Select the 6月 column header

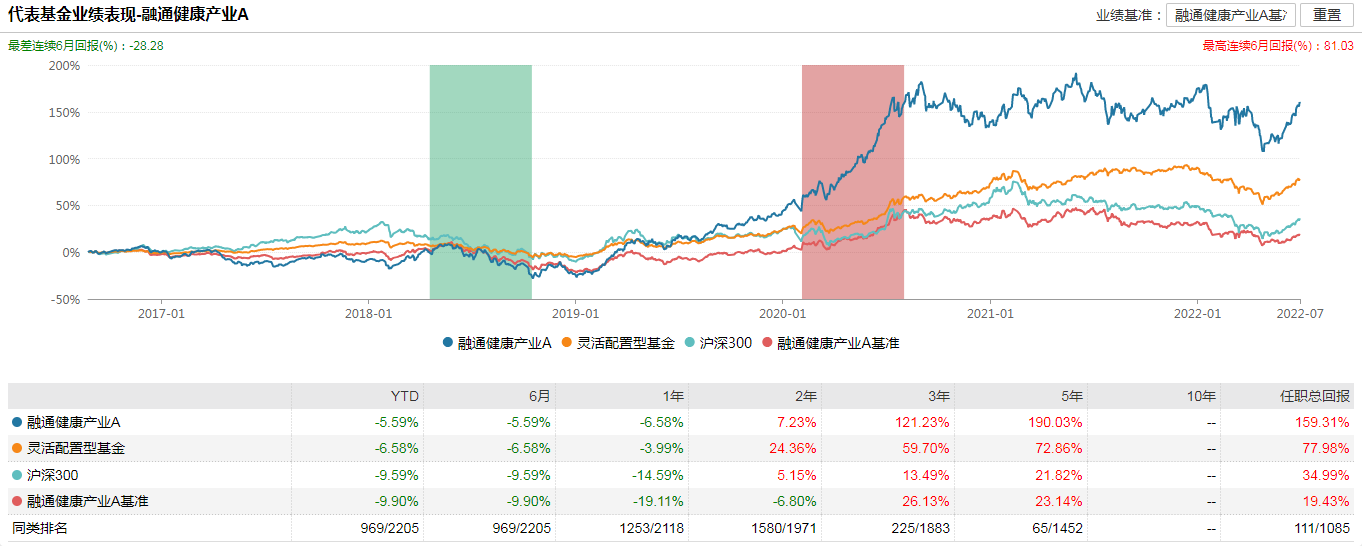[540, 396]
